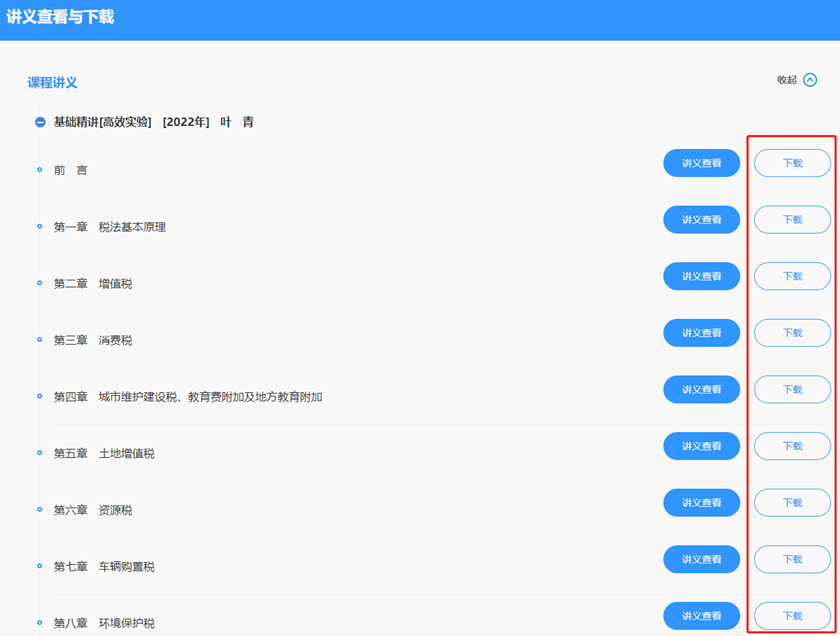Download 第四章 城市维护建设税 handout
840x636 pixels.
tap(792, 389)
